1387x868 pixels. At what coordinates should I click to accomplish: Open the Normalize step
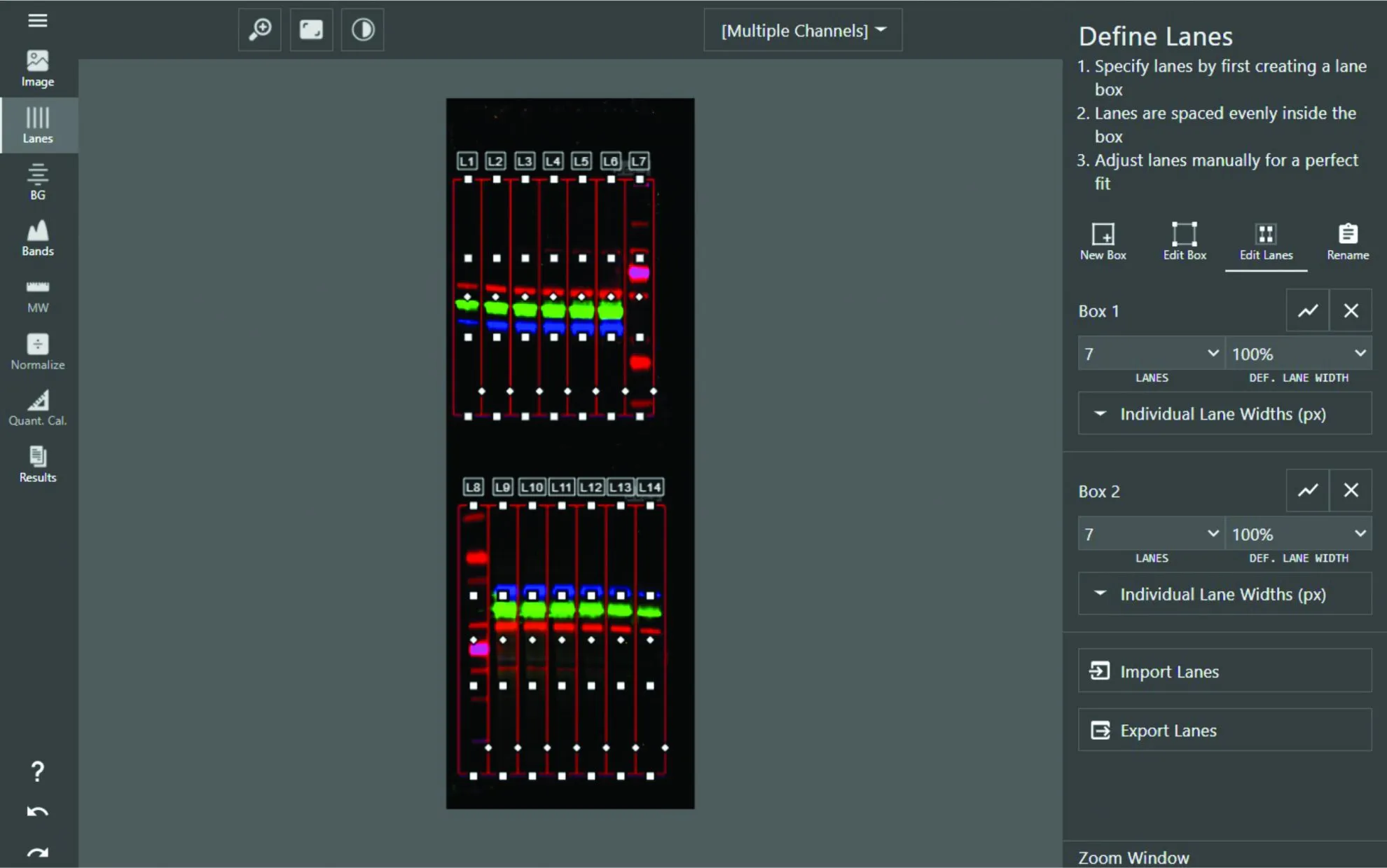[38, 352]
